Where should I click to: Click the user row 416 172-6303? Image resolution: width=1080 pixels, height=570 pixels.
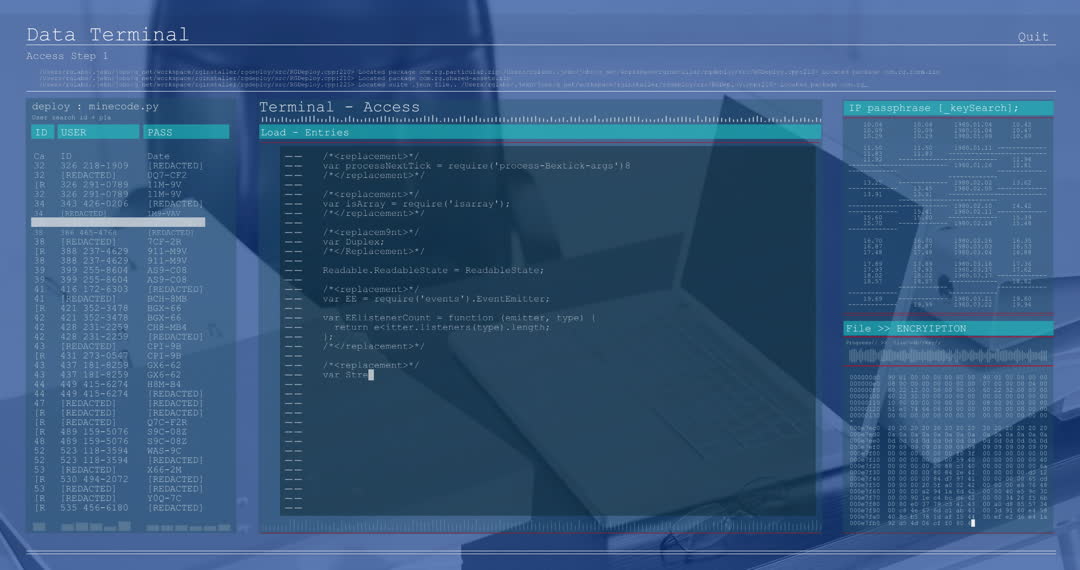94,289
